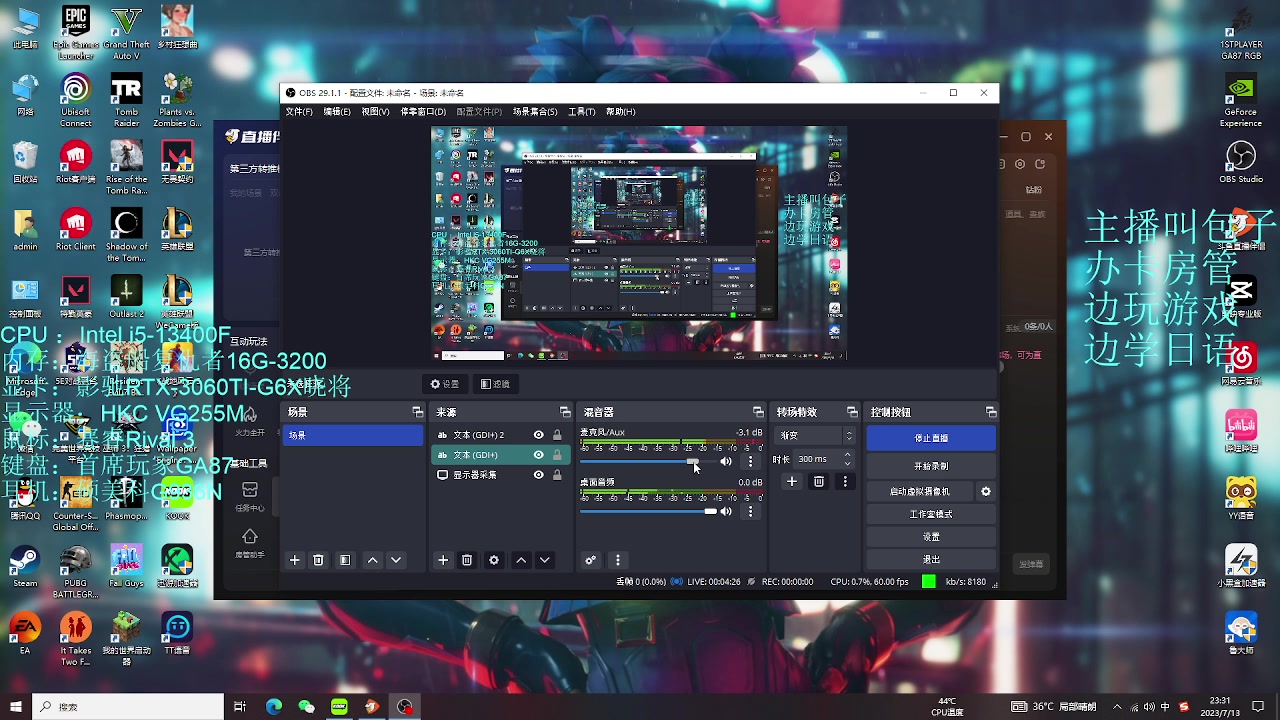Image resolution: width=1280 pixels, height=720 pixels.
Task: Open the 文件(F) menu
Action: [x=299, y=112]
